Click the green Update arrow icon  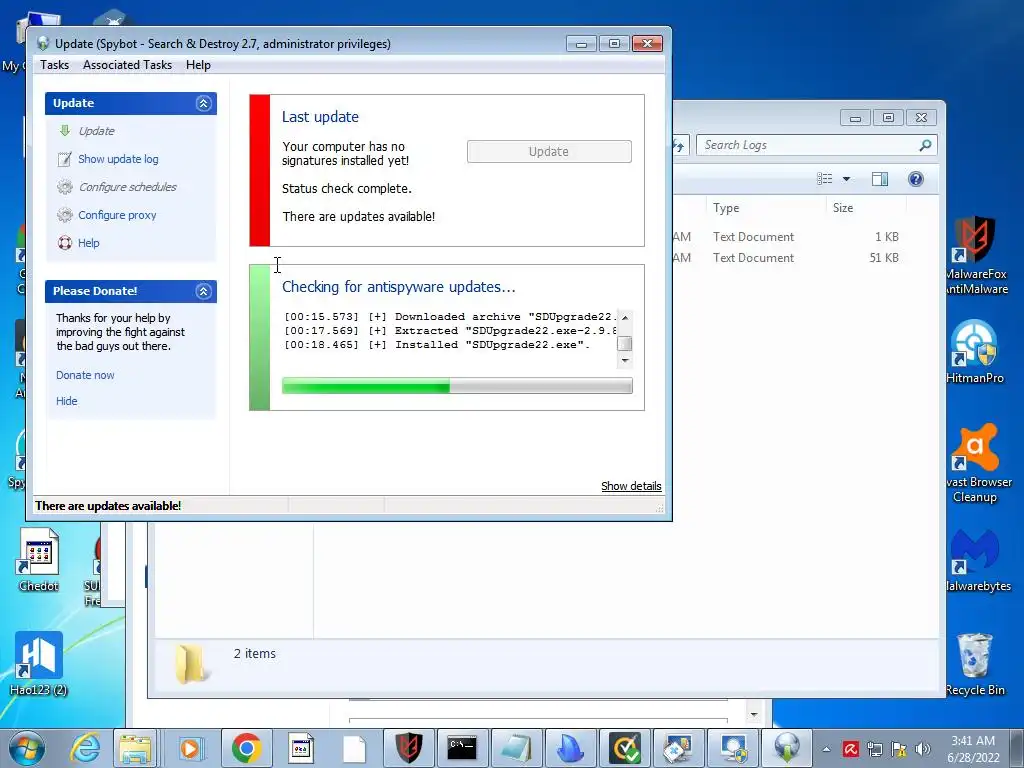click(x=65, y=131)
